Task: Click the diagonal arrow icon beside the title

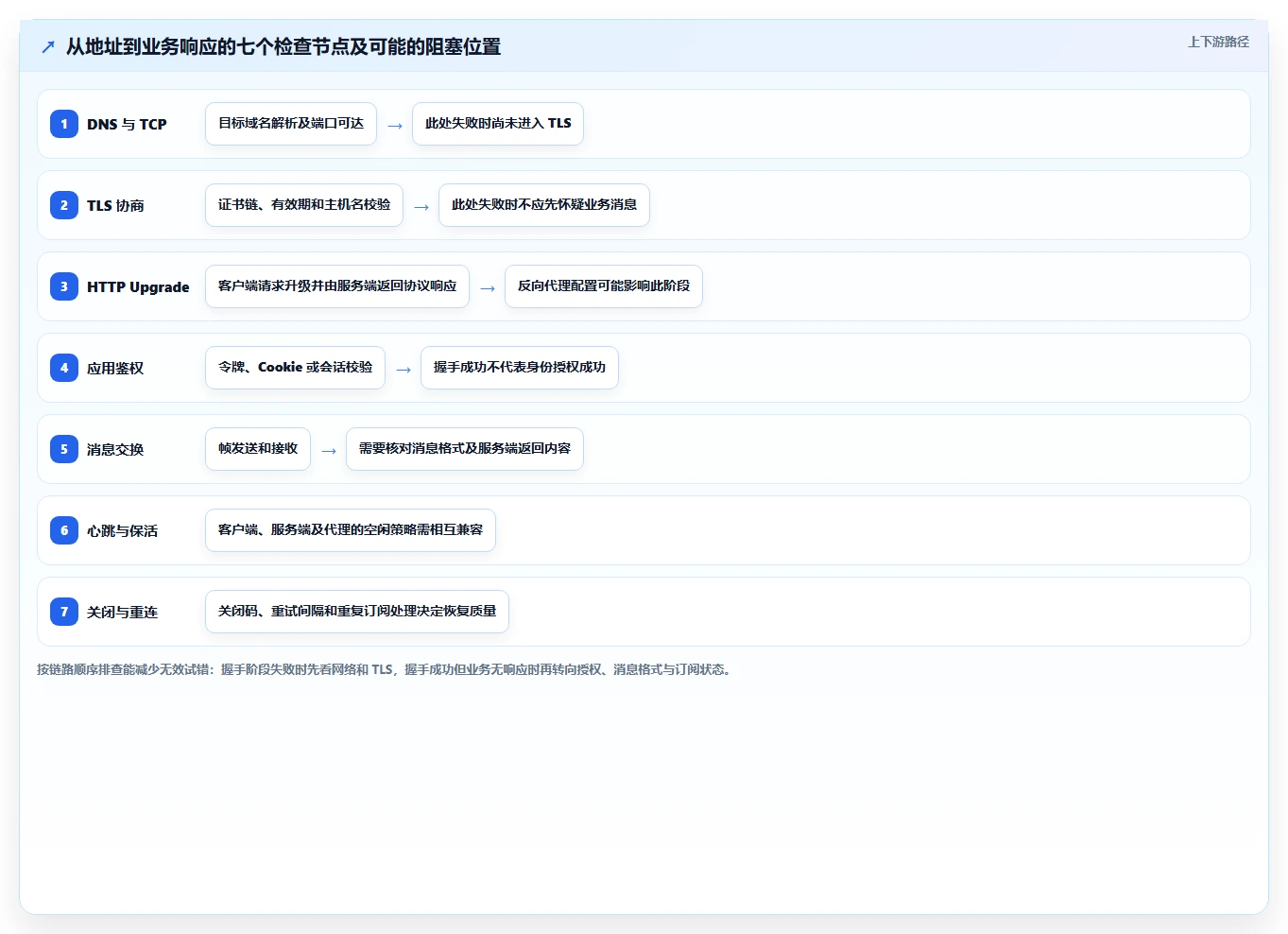Action: pos(48,46)
